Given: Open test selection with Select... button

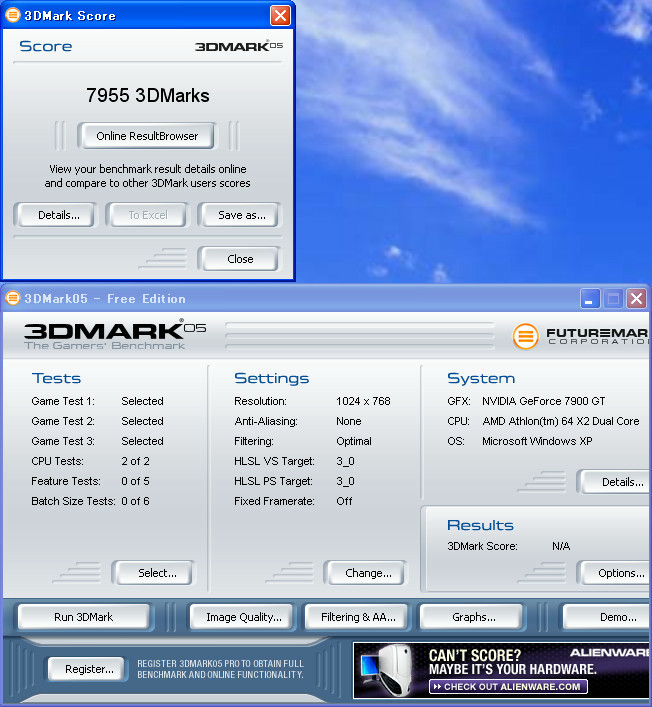Looking at the screenshot, I should click(155, 573).
